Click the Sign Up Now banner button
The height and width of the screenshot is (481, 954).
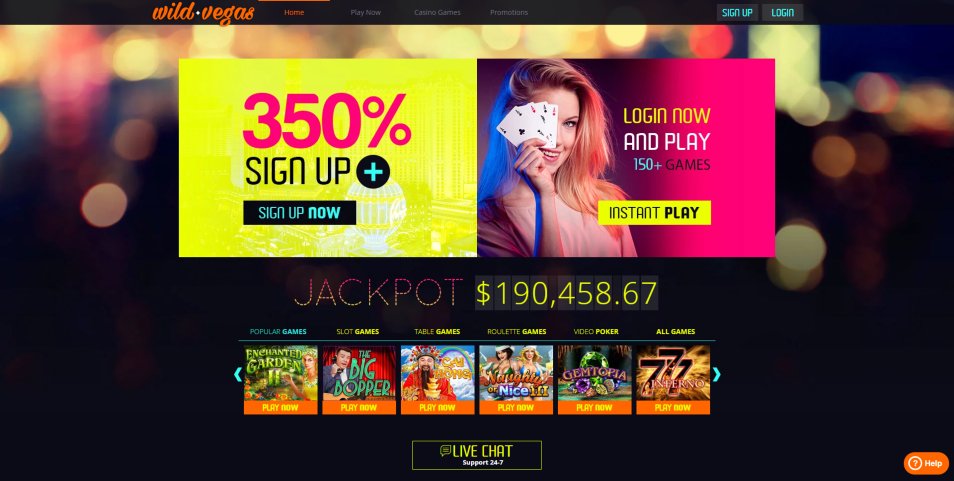coord(299,213)
